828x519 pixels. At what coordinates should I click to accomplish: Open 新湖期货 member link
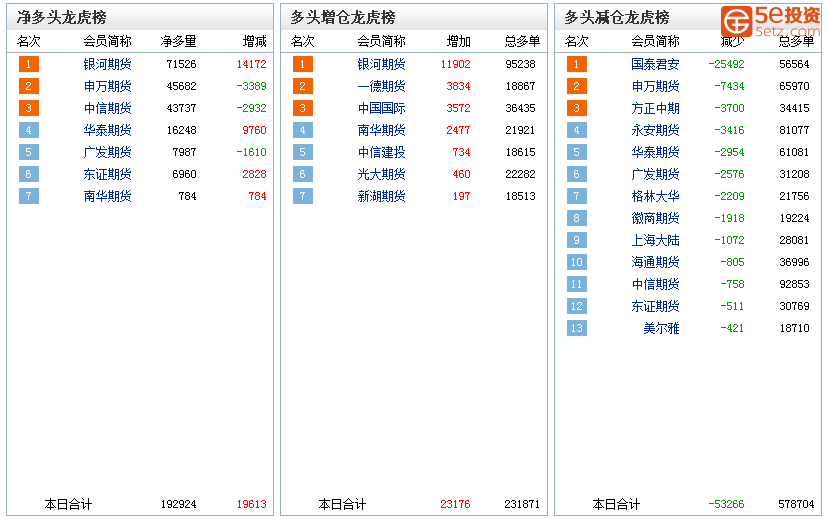click(381, 196)
